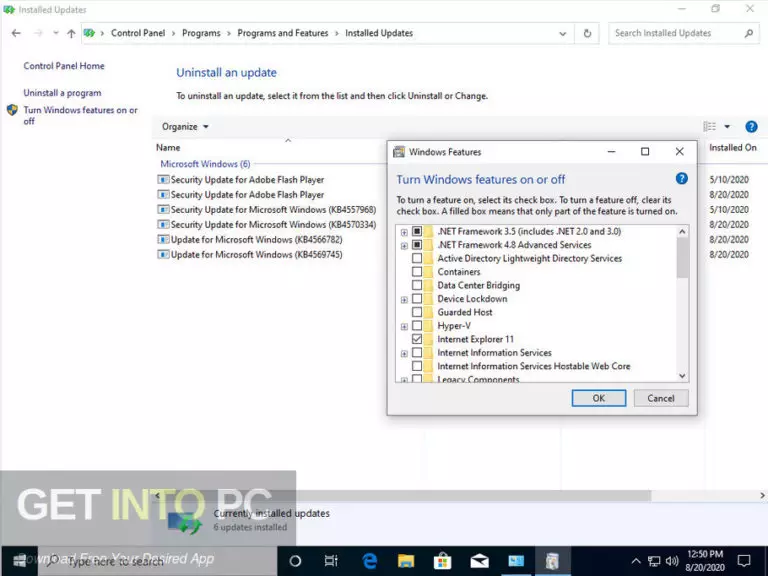Click OK in Windows Features dialog
Image resolution: width=768 pixels, height=576 pixels.
599,398
